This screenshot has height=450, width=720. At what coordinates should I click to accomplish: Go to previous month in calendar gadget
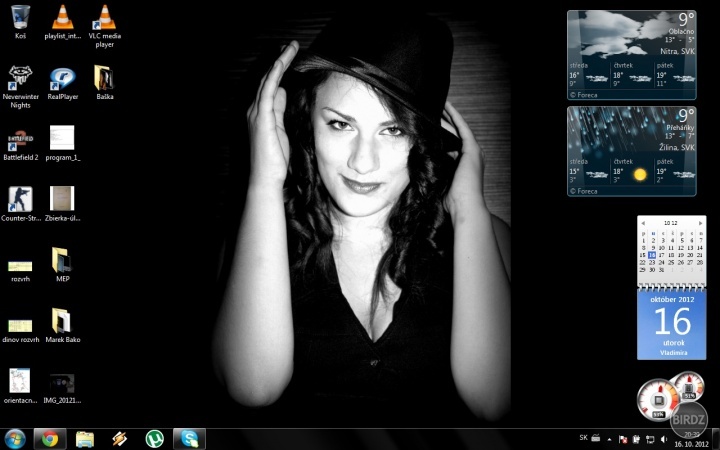pos(643,223)
